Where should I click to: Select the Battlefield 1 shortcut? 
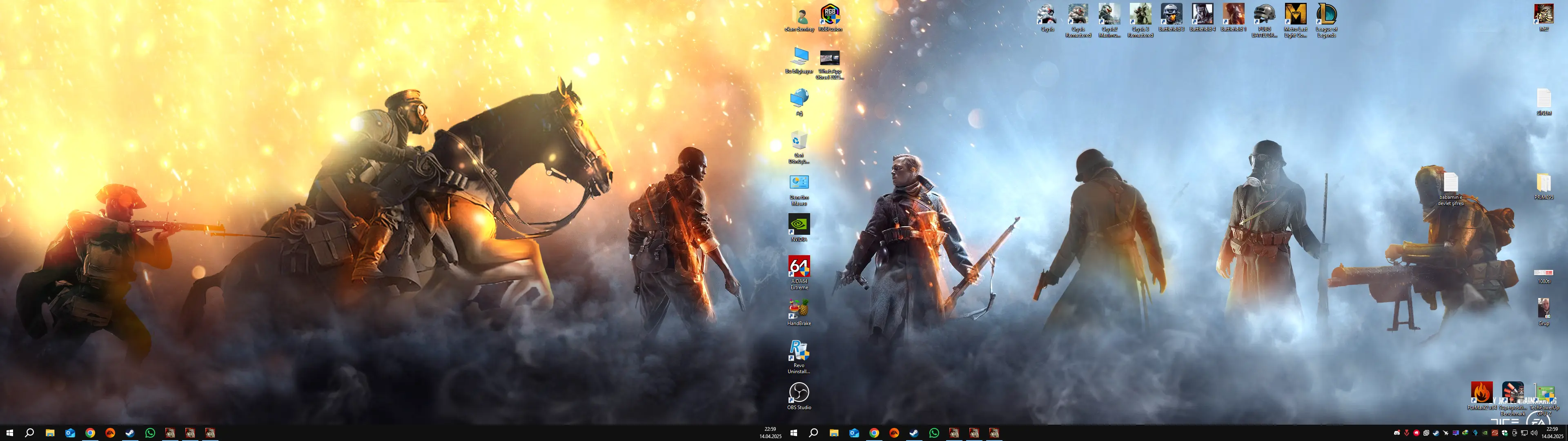(1233, 17)
